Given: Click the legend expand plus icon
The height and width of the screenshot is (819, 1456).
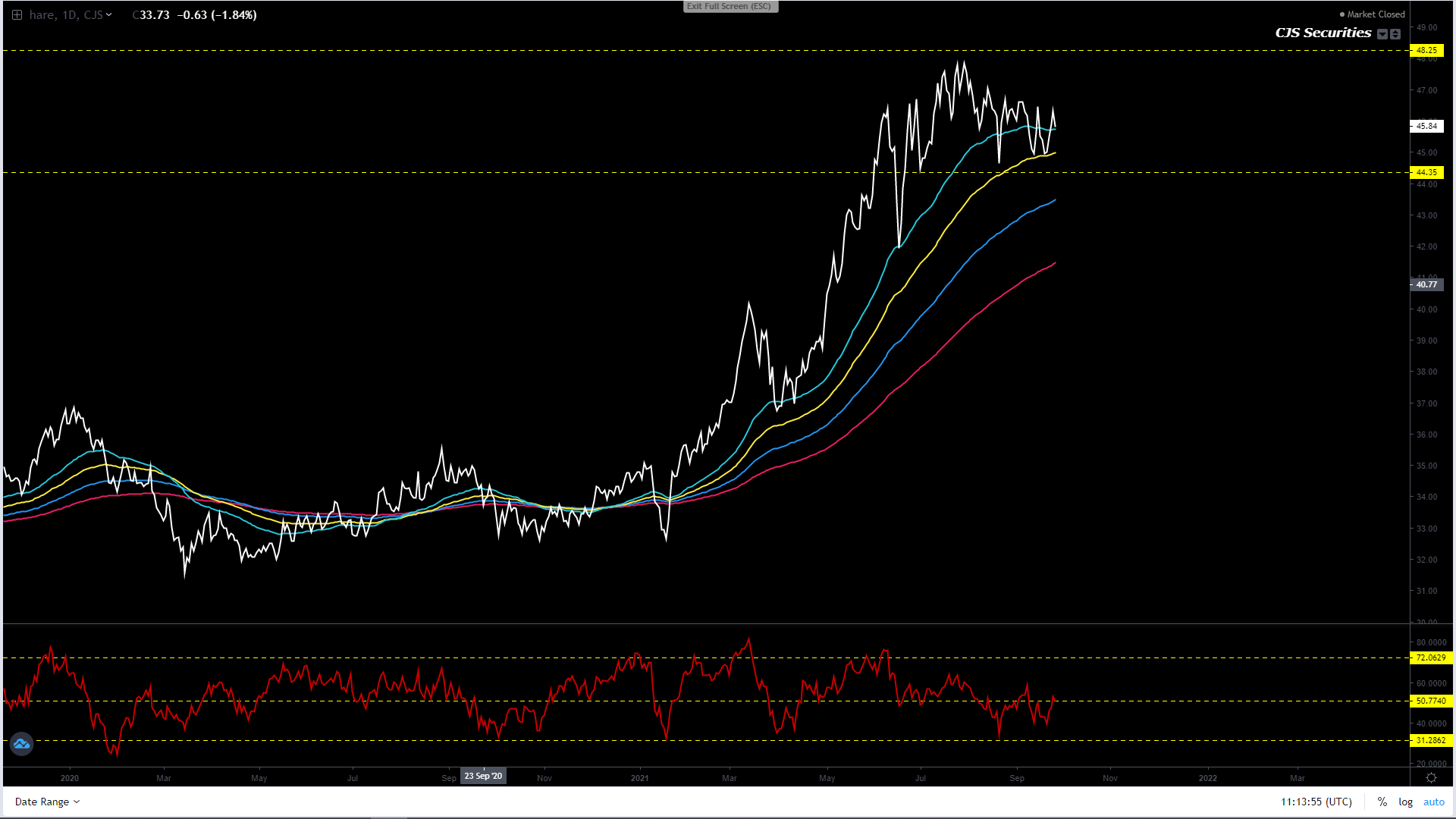Looking at the screenshot, I should [x=17, y=15].
